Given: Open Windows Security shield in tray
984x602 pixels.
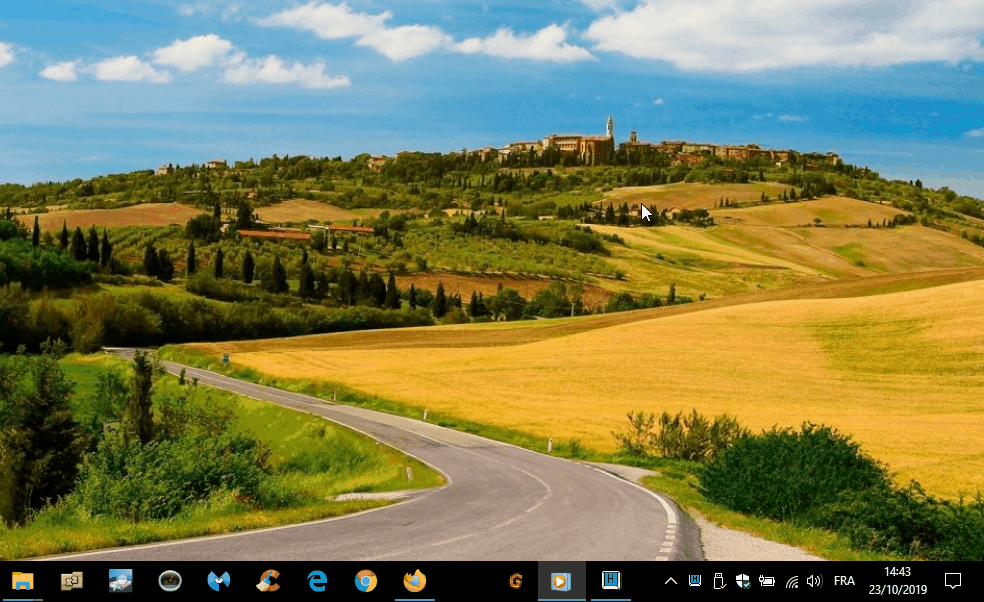Looking at the screenshot, I should 743,581.
